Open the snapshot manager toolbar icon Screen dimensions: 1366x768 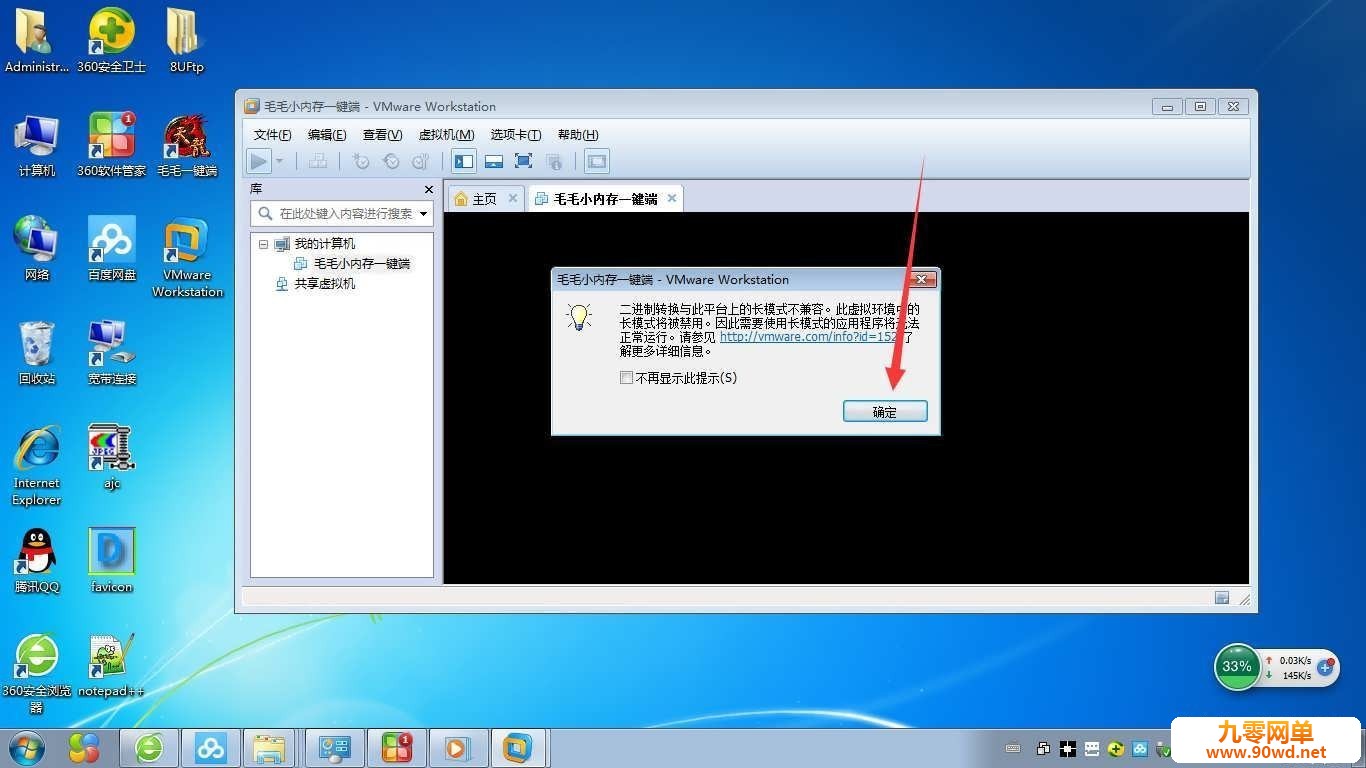pyautogui.click(x=421, y=161)
